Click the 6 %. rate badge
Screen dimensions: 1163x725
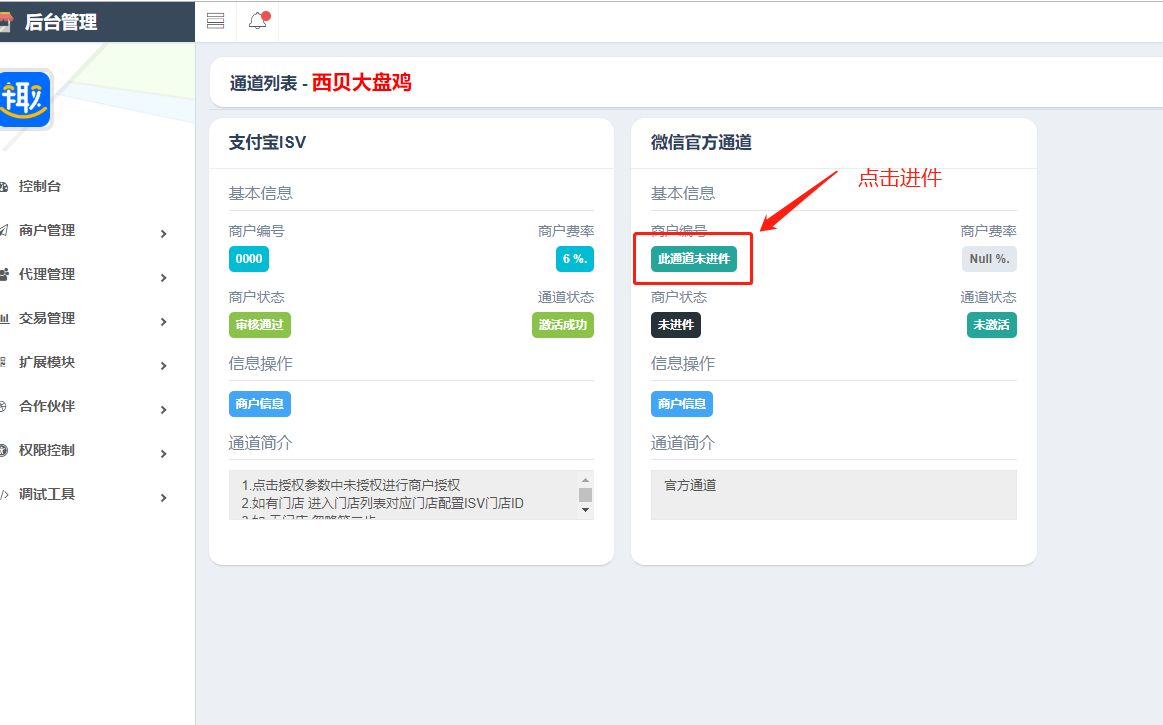tap(575, 259)
